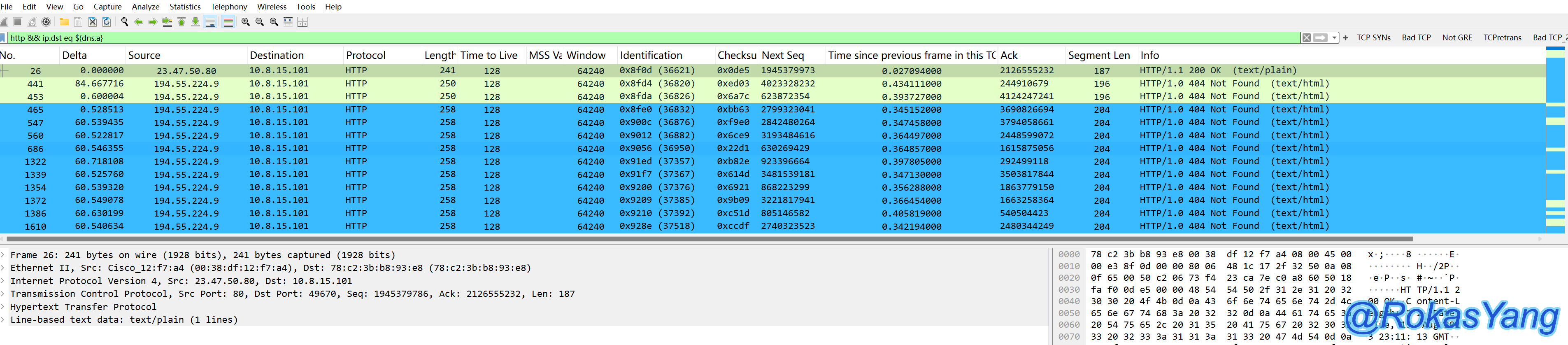Image resolution: width=1568 pixels, height=345 pixels.
Task: Open the display filter history dropdown
Action: click(x=1334, y=38)
